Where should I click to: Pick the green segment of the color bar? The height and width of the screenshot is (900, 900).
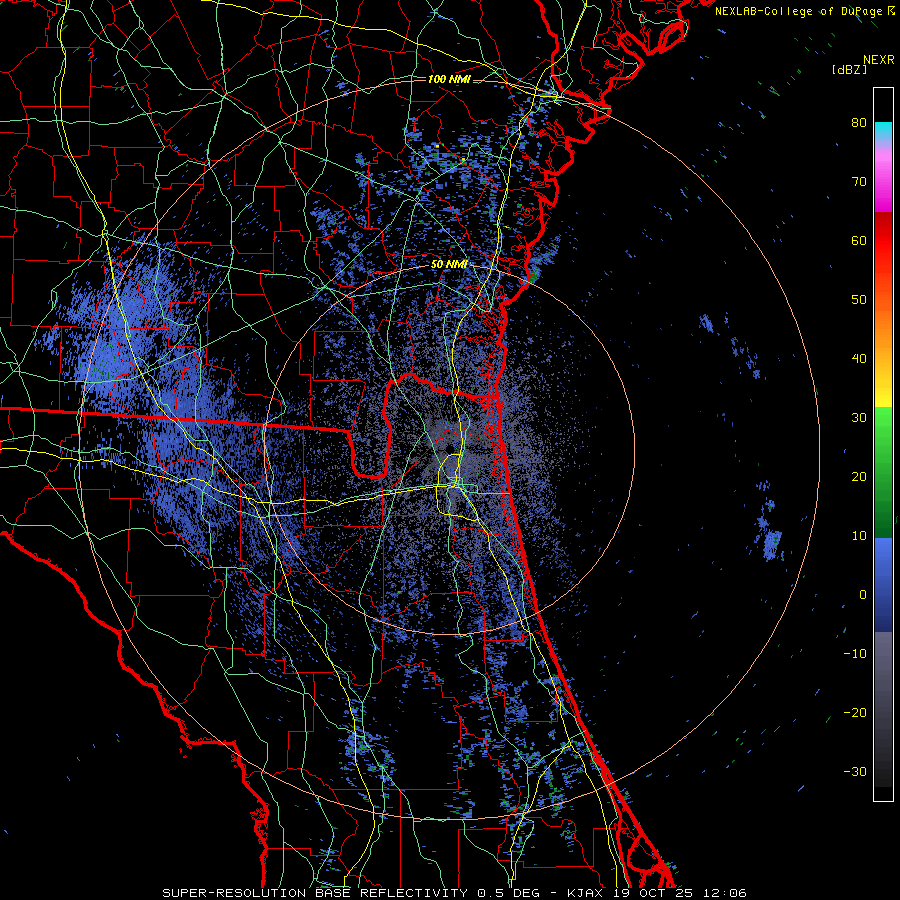click(x=883, y=472)
